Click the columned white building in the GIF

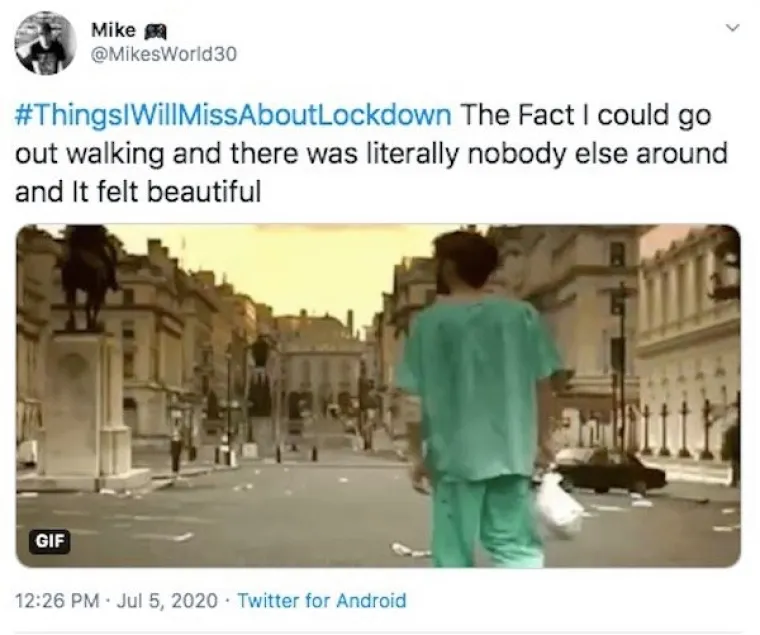pos(688,349)
